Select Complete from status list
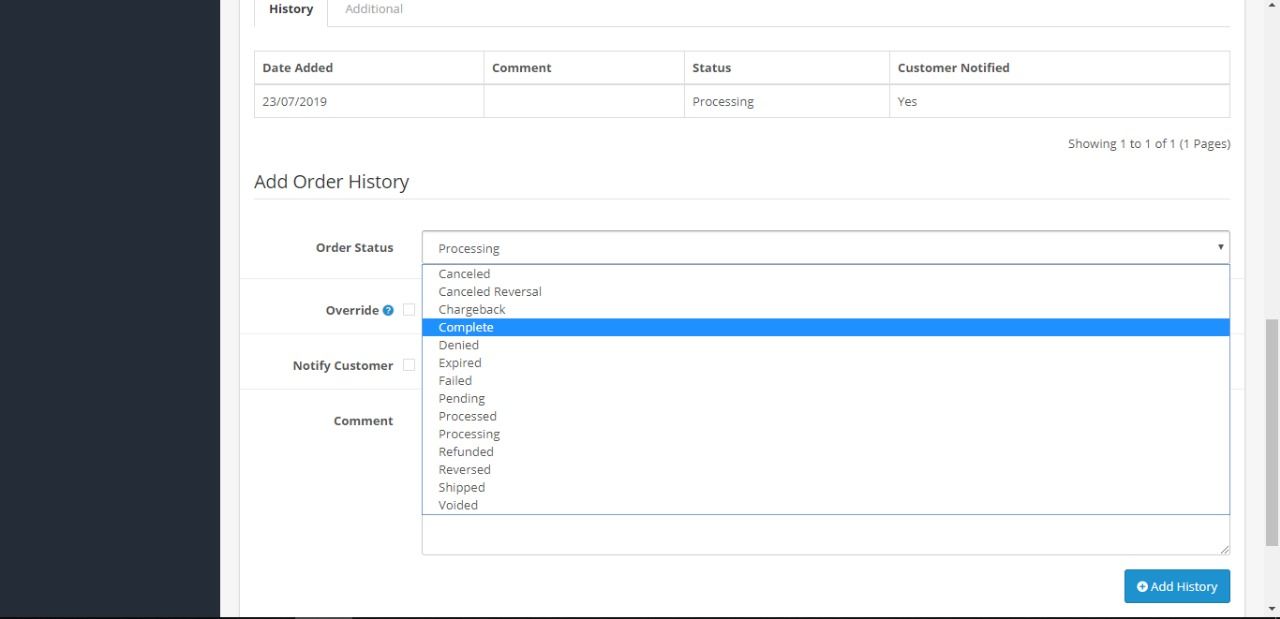This screenshot has width=1280, height=619. click(466, 328)
